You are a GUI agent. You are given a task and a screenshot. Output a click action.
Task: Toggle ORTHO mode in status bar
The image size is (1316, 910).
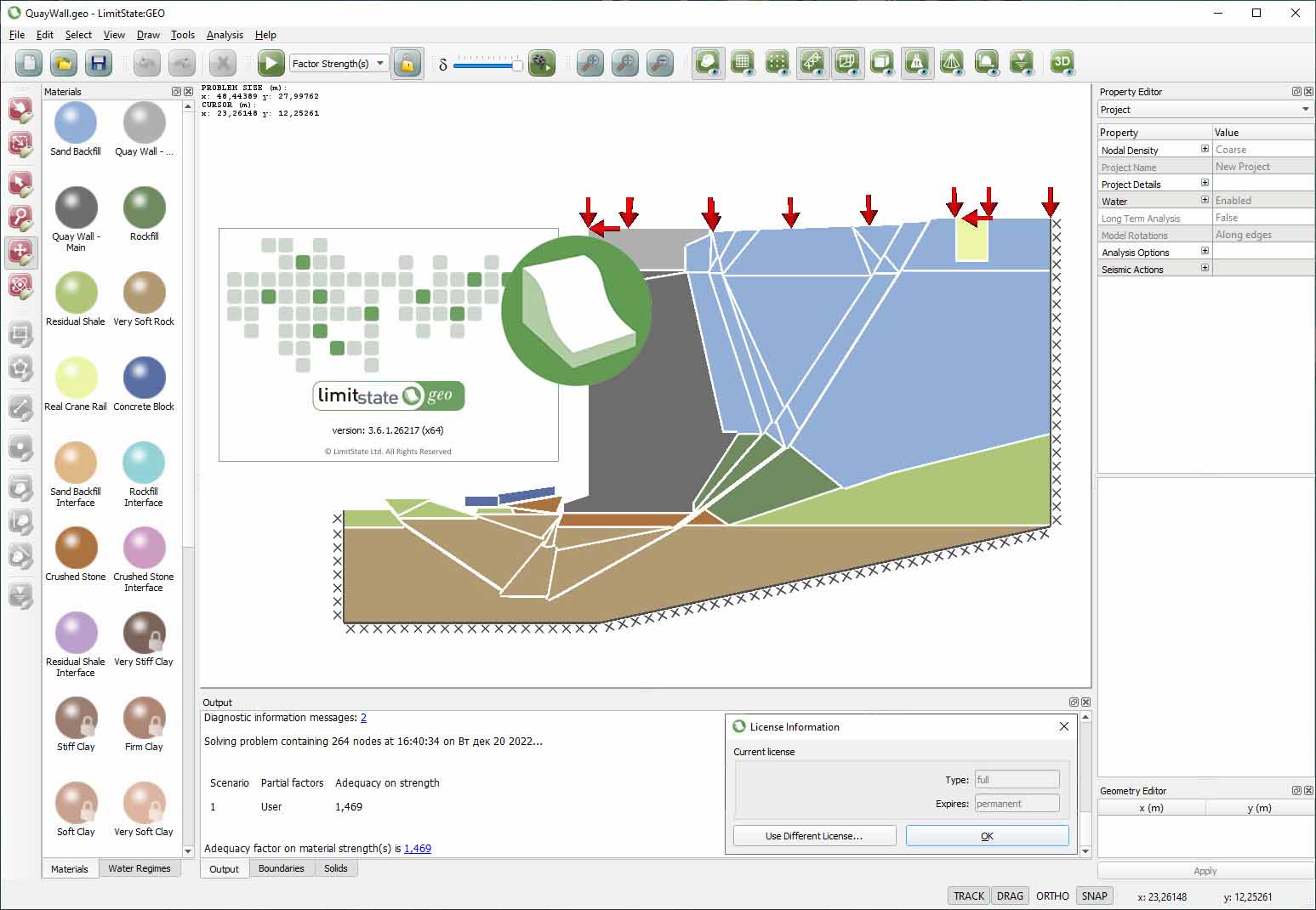click(x=1052, y=896)
